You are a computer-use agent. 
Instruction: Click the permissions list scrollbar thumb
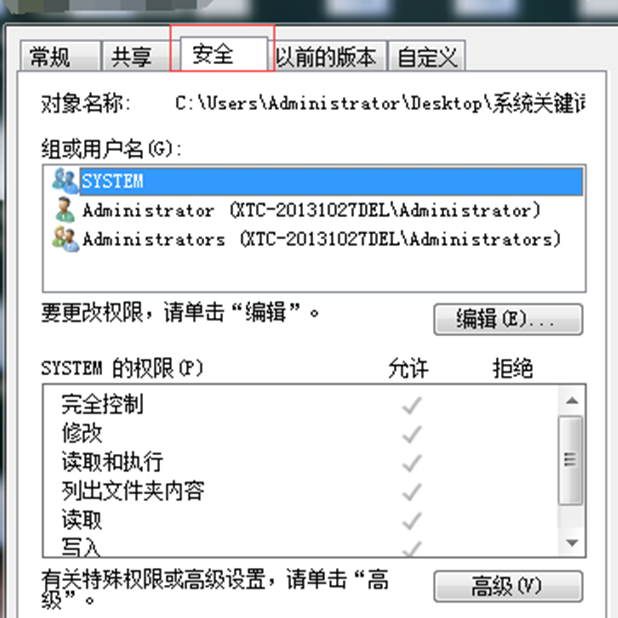click(x=571, y=460)
